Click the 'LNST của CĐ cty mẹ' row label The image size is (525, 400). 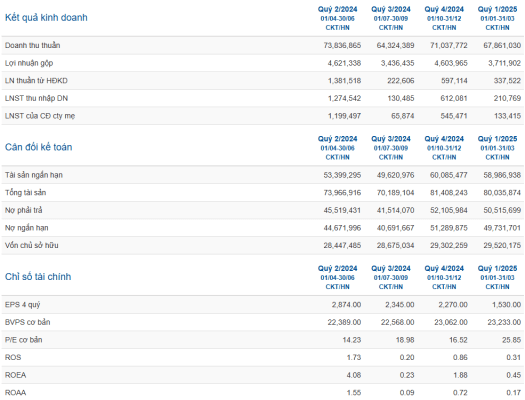tap(40, 116)
